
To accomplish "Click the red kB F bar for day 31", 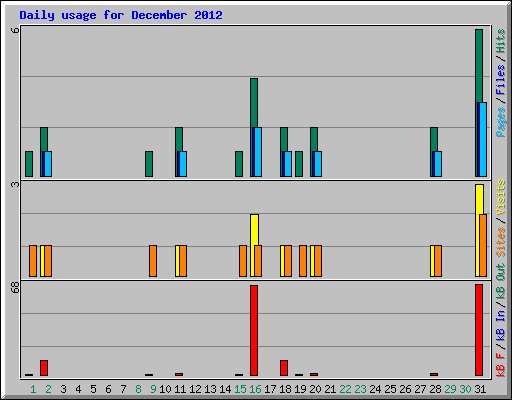I will coord(479,330).
